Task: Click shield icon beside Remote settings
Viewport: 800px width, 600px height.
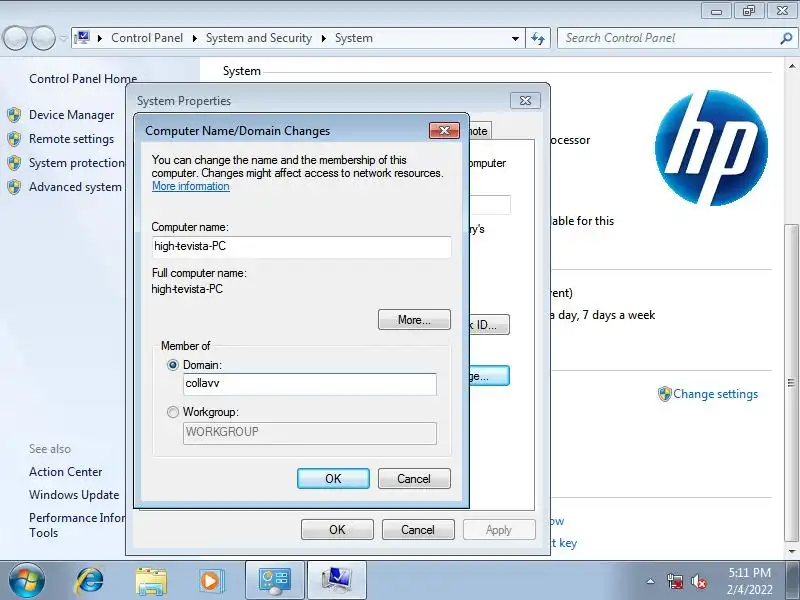Action: [x=14, y=139]
